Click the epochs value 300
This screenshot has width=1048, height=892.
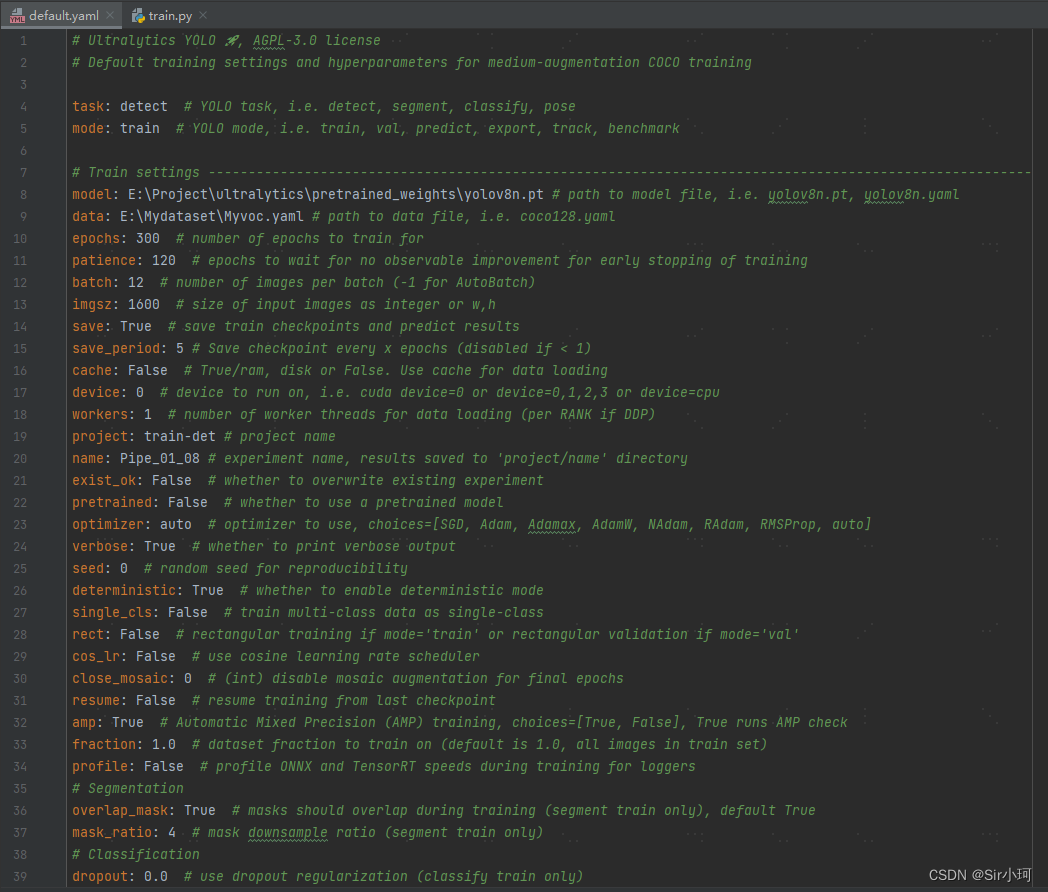point(148,239)
